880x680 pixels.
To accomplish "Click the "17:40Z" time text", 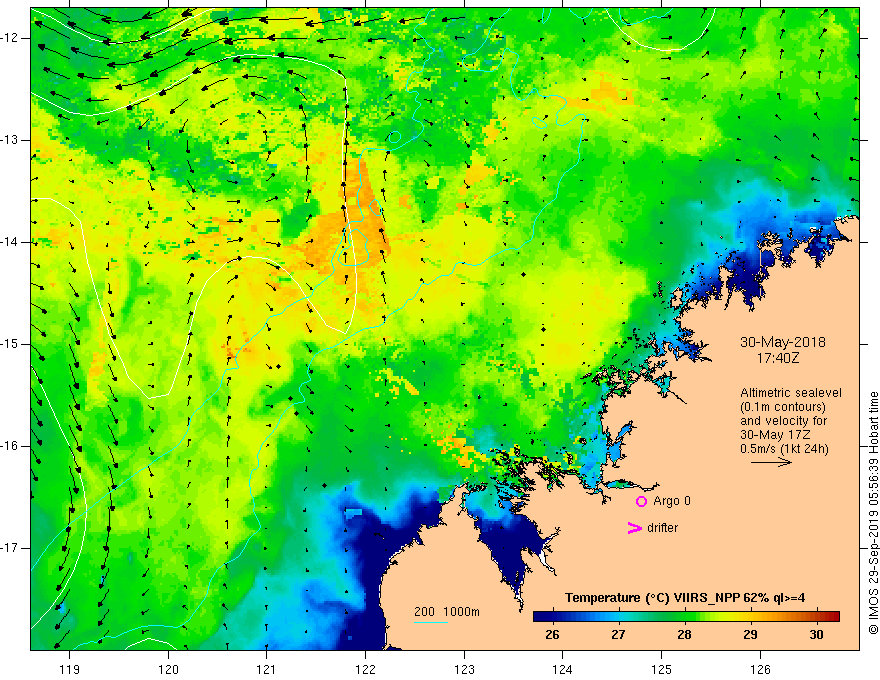I will point(777,357).
